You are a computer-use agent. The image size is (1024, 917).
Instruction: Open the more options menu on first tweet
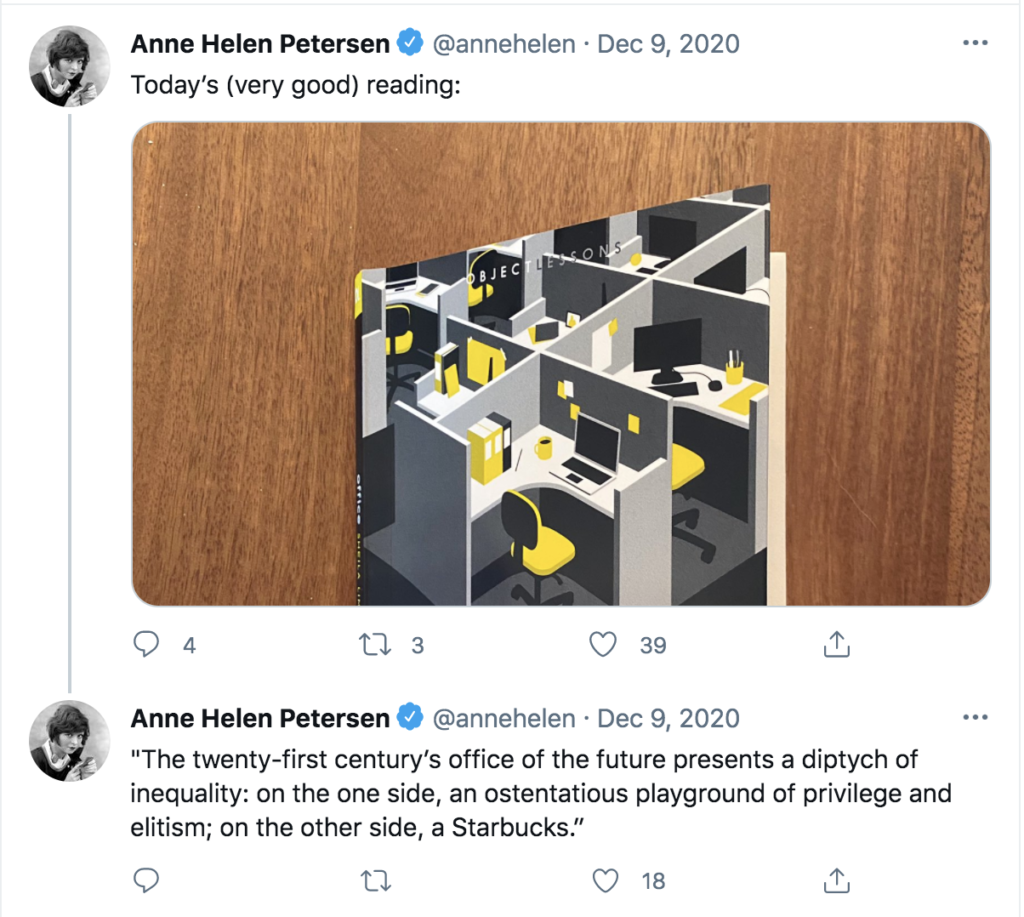(x=975, y=43)
